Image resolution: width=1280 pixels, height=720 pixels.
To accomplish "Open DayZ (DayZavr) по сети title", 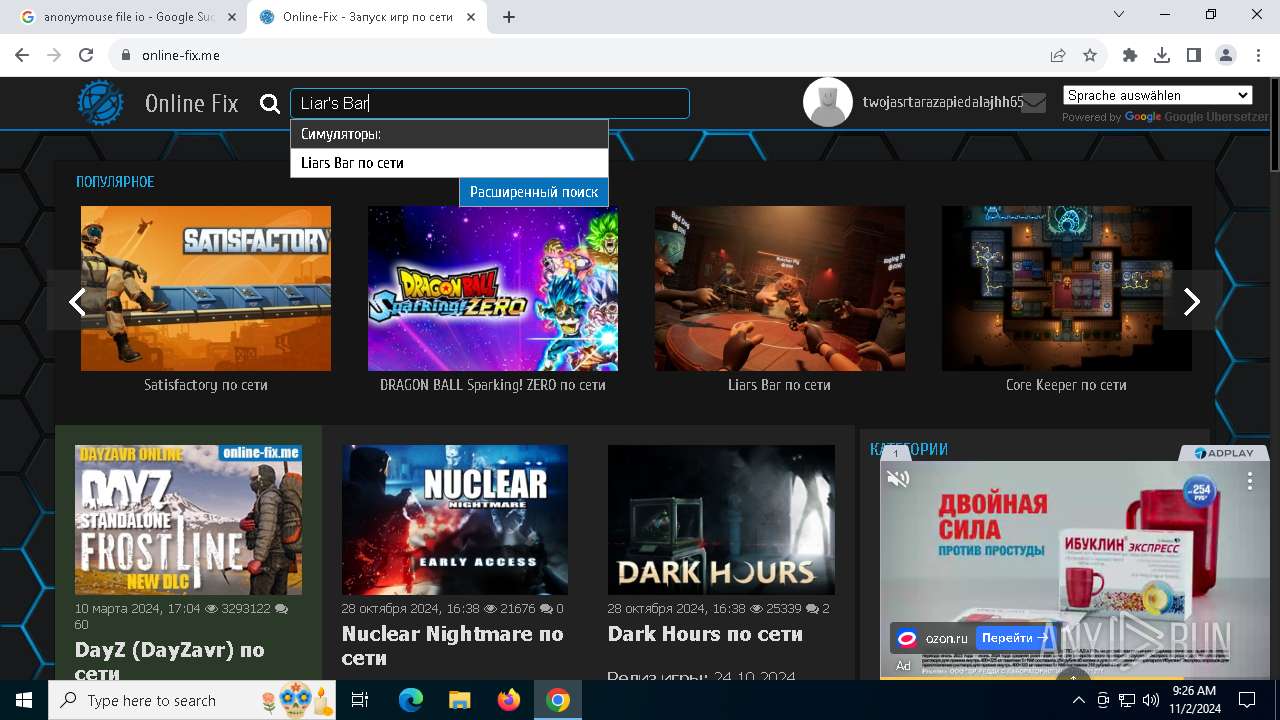I will 170,660.
